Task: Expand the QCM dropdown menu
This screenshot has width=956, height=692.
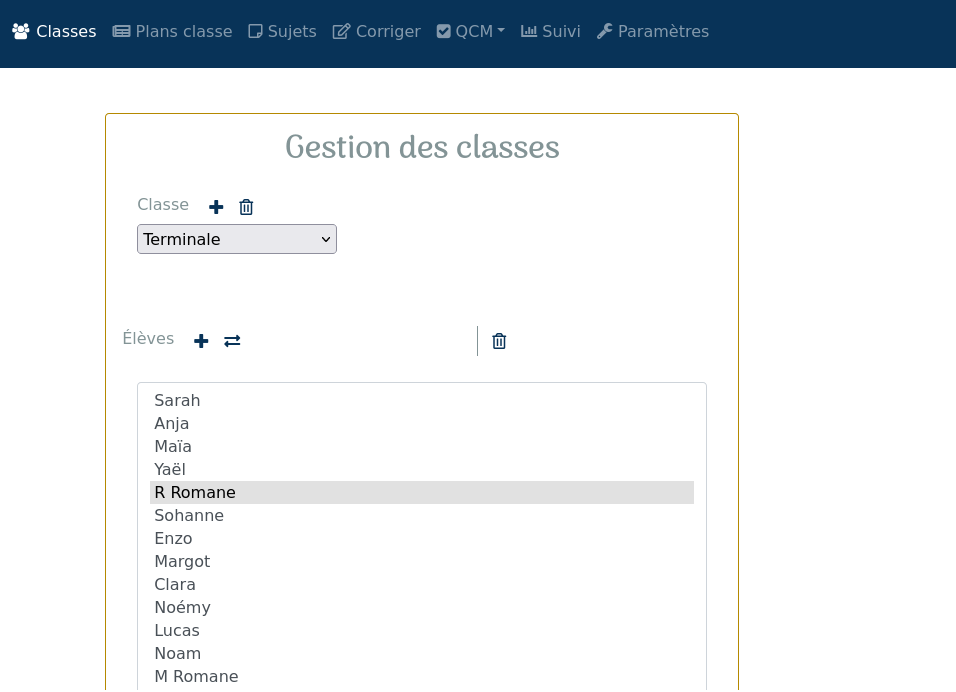Action: point(471,32)
